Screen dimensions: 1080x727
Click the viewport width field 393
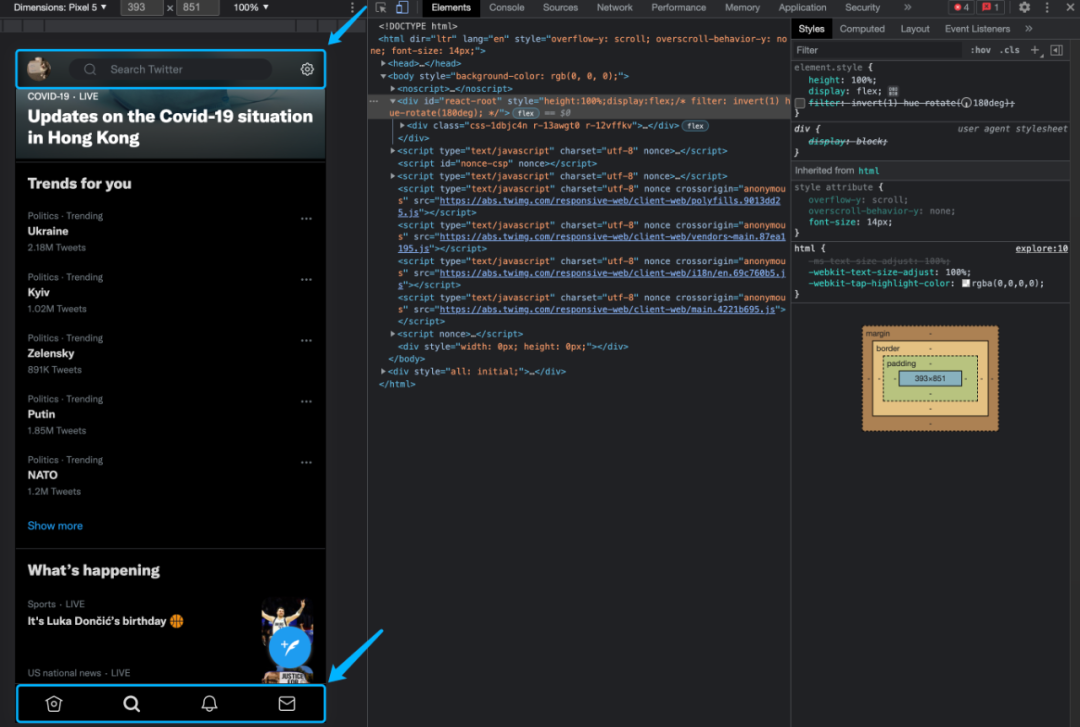(x=141, y=8)
